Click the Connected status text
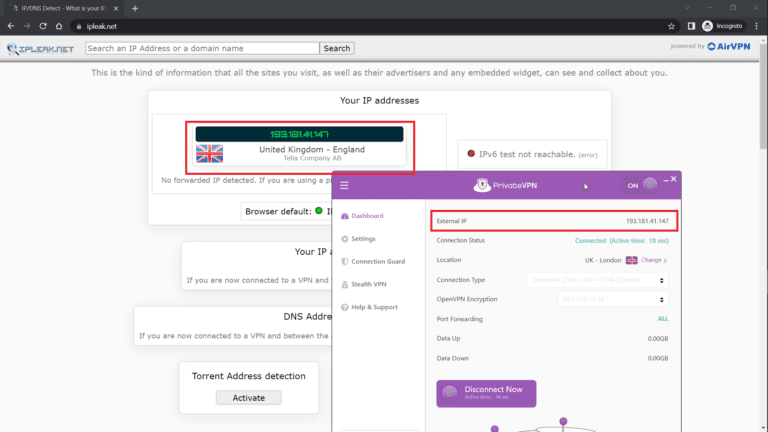 coord(590,240)
